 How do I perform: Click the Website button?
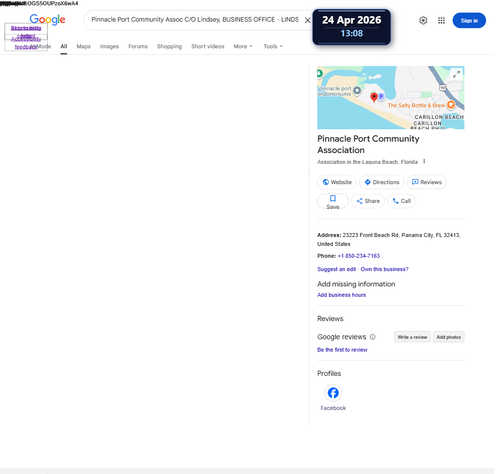click(x=337, y=182)
